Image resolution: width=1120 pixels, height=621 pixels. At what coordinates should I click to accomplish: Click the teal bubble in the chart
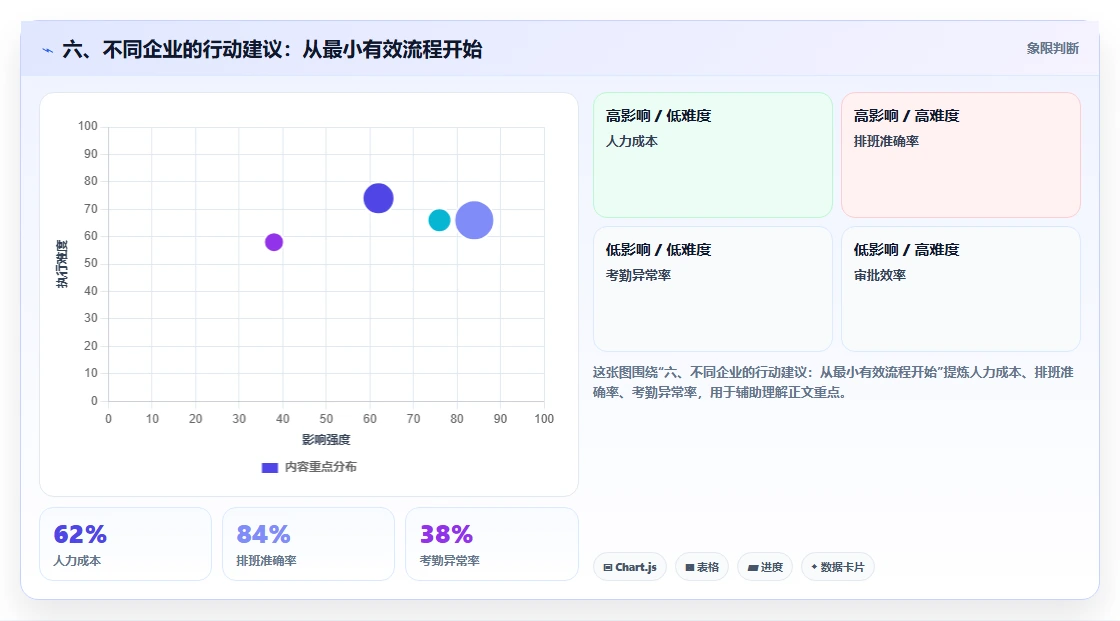pos(439,220)
